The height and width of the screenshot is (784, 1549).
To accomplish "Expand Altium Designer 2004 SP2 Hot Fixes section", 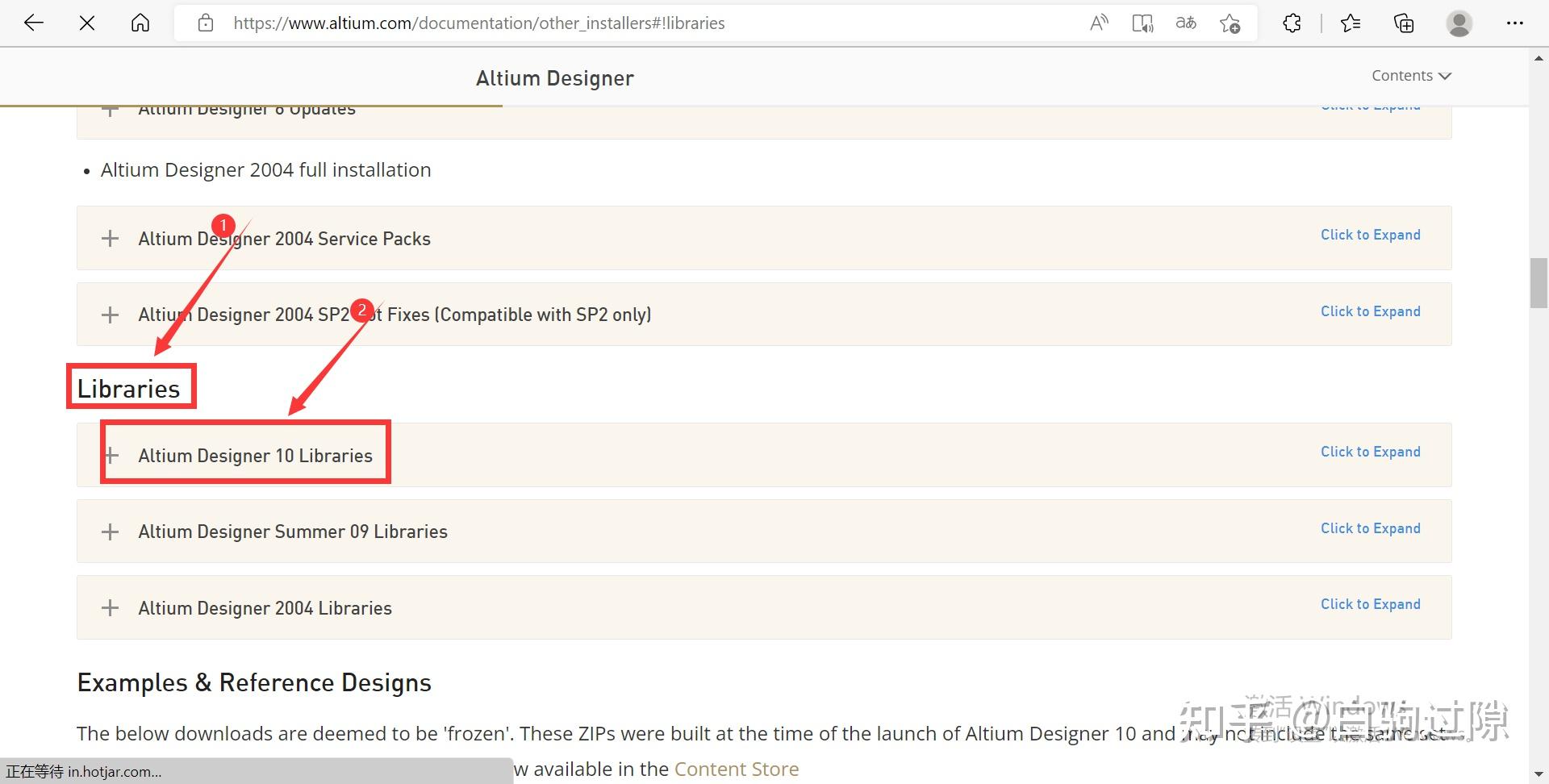I will (x=764, y=315).
